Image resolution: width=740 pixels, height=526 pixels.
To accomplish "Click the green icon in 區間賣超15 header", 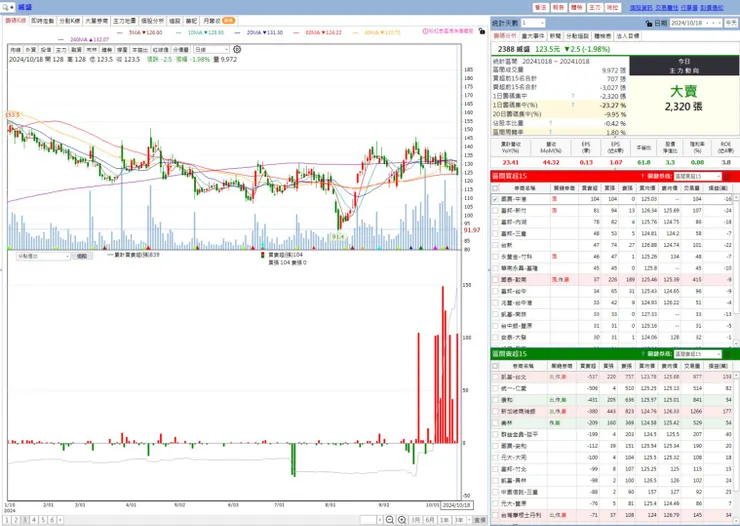I will click(x=727, y=354).
